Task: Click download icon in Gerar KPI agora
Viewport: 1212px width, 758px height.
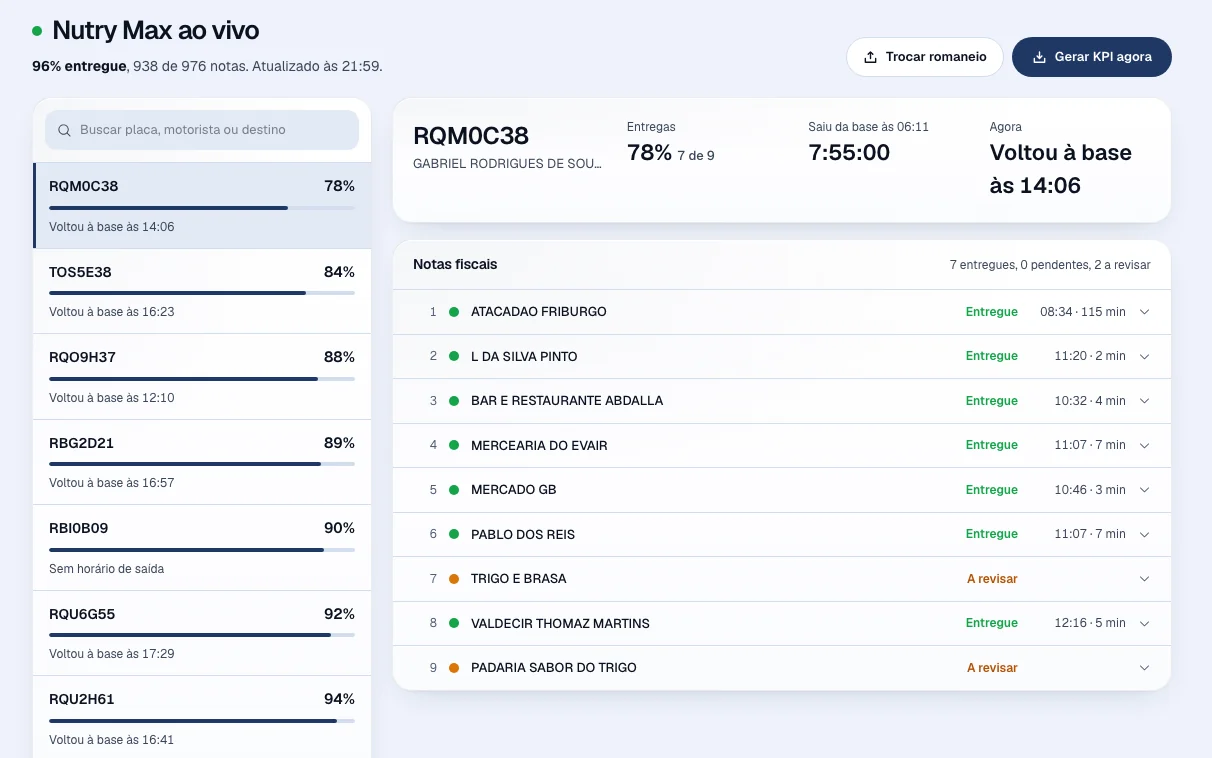Action: [1039, 57]
